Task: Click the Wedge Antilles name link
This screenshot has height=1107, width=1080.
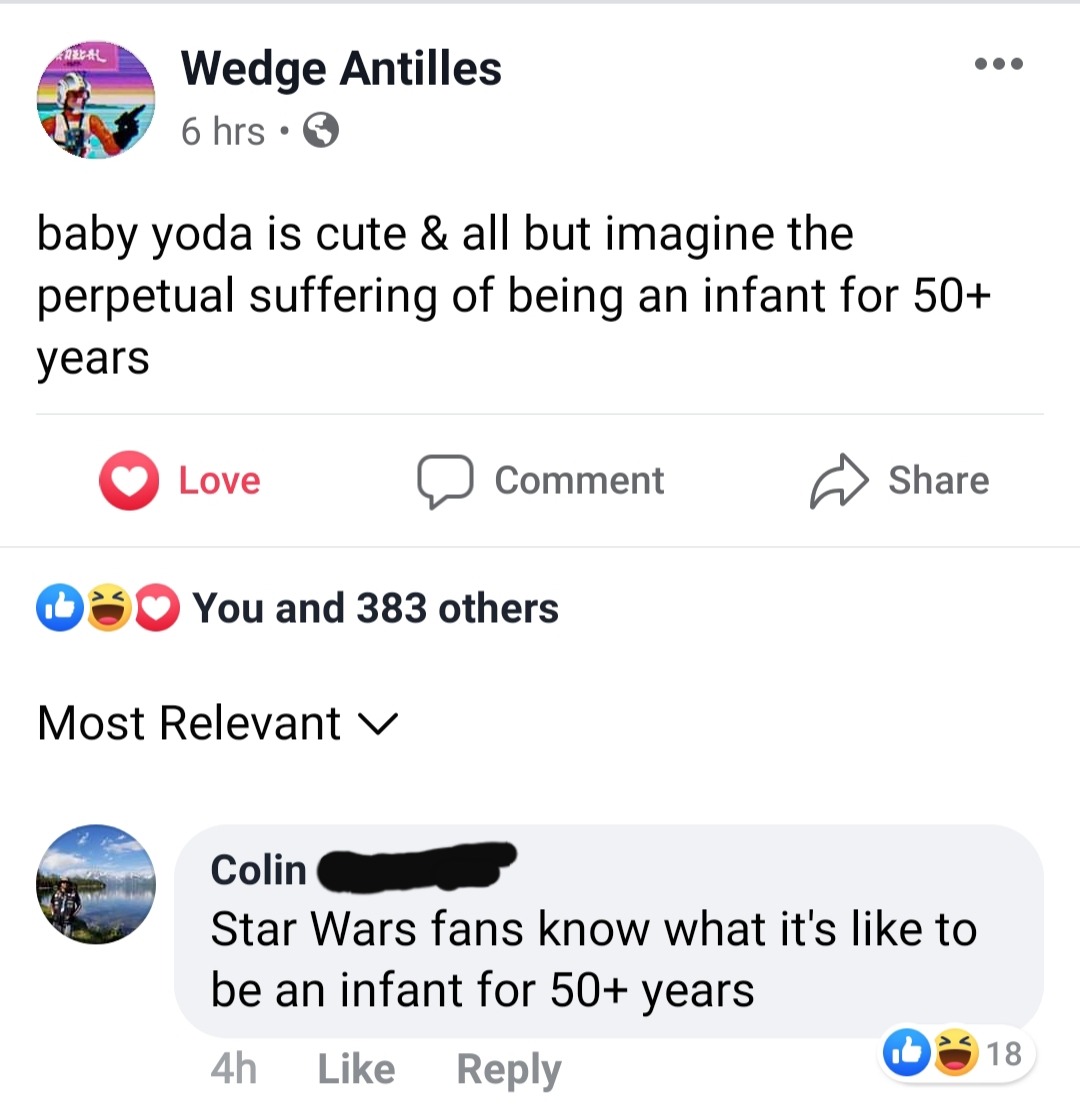Action: tap(341, 68)
